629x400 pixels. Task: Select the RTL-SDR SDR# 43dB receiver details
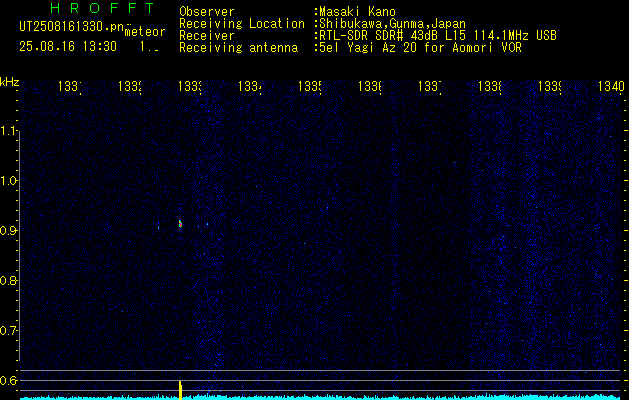pyautogui.click(x=437, y=36)
